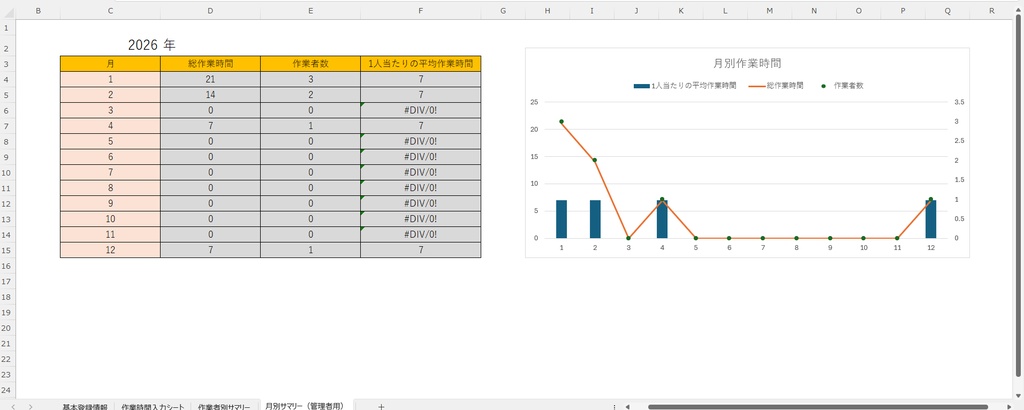Click next sheet navigation arrow
Screen dimensions: 1024x410
tap(31, 406)
